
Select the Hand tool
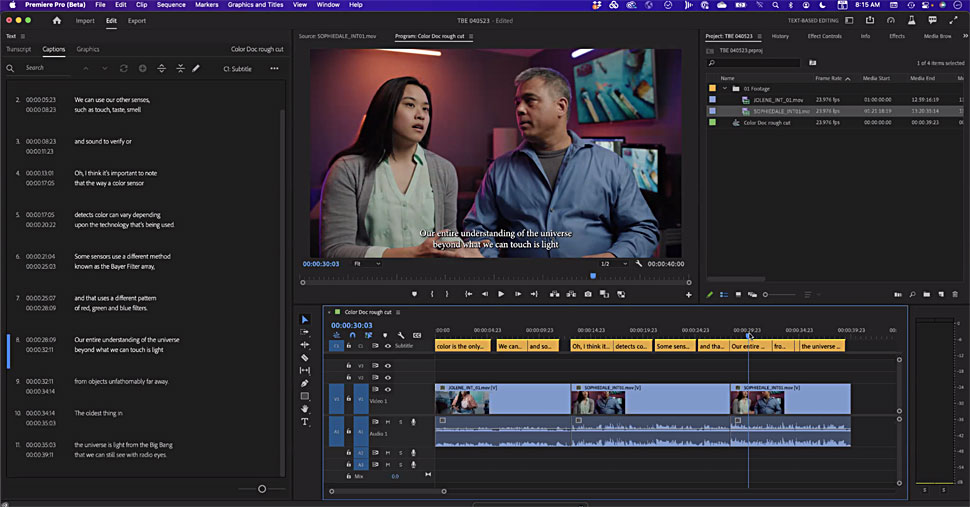[x=305, y=409]
